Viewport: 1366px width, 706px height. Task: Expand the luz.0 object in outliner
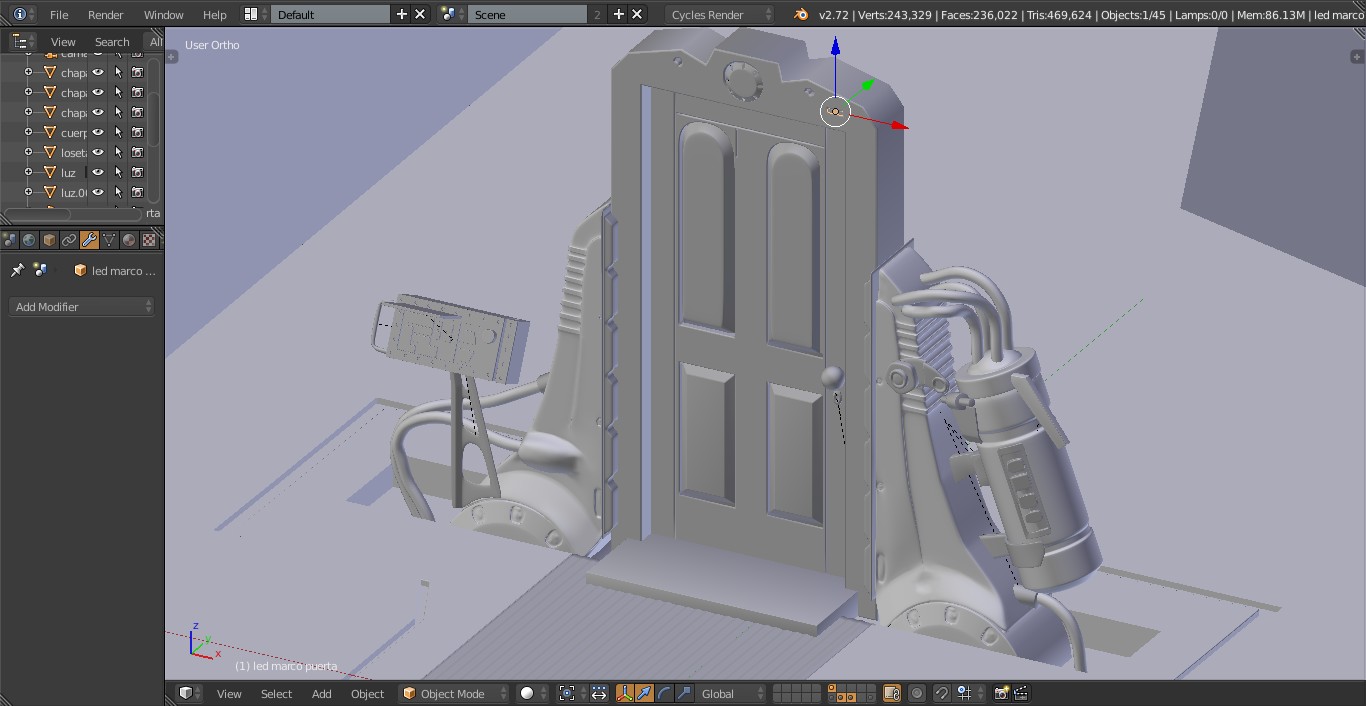pyautogui.click(x=29, y=192)
